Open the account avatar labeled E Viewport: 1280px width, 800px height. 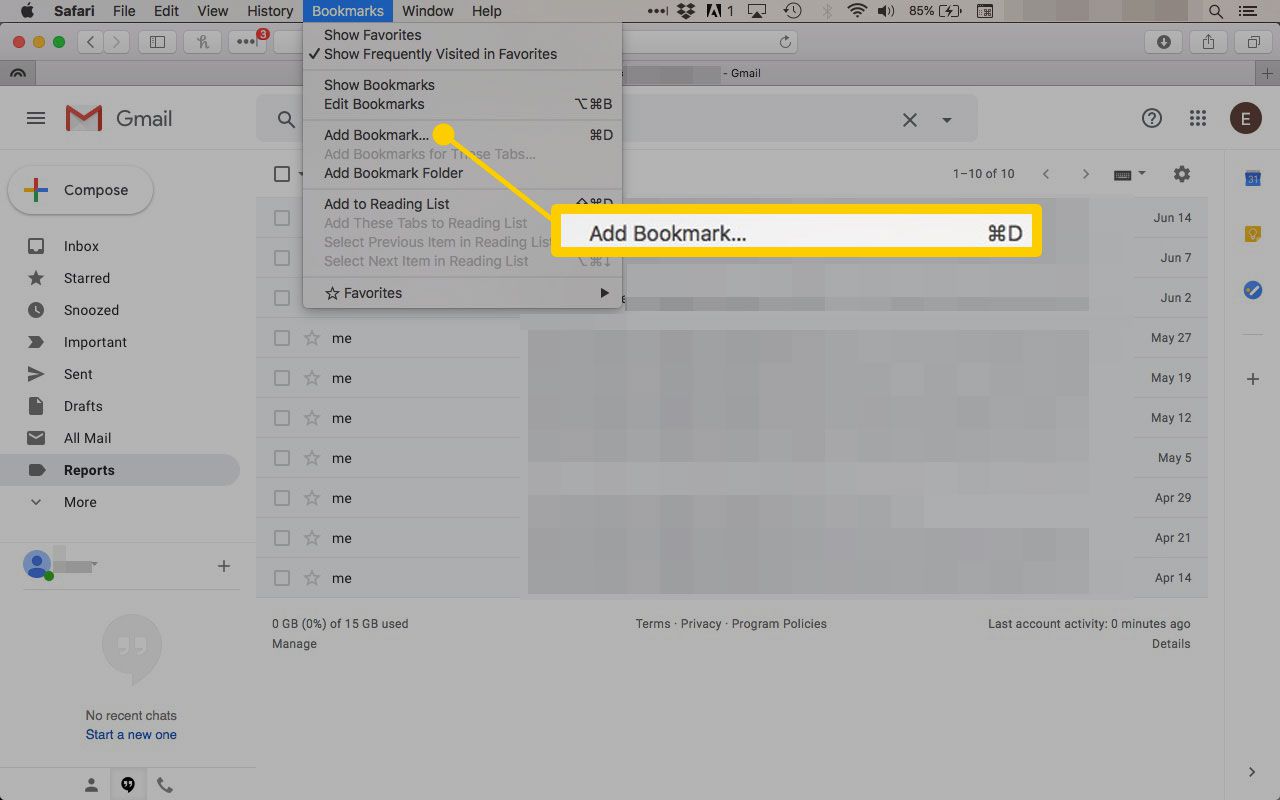click(x=1245, y=119)
